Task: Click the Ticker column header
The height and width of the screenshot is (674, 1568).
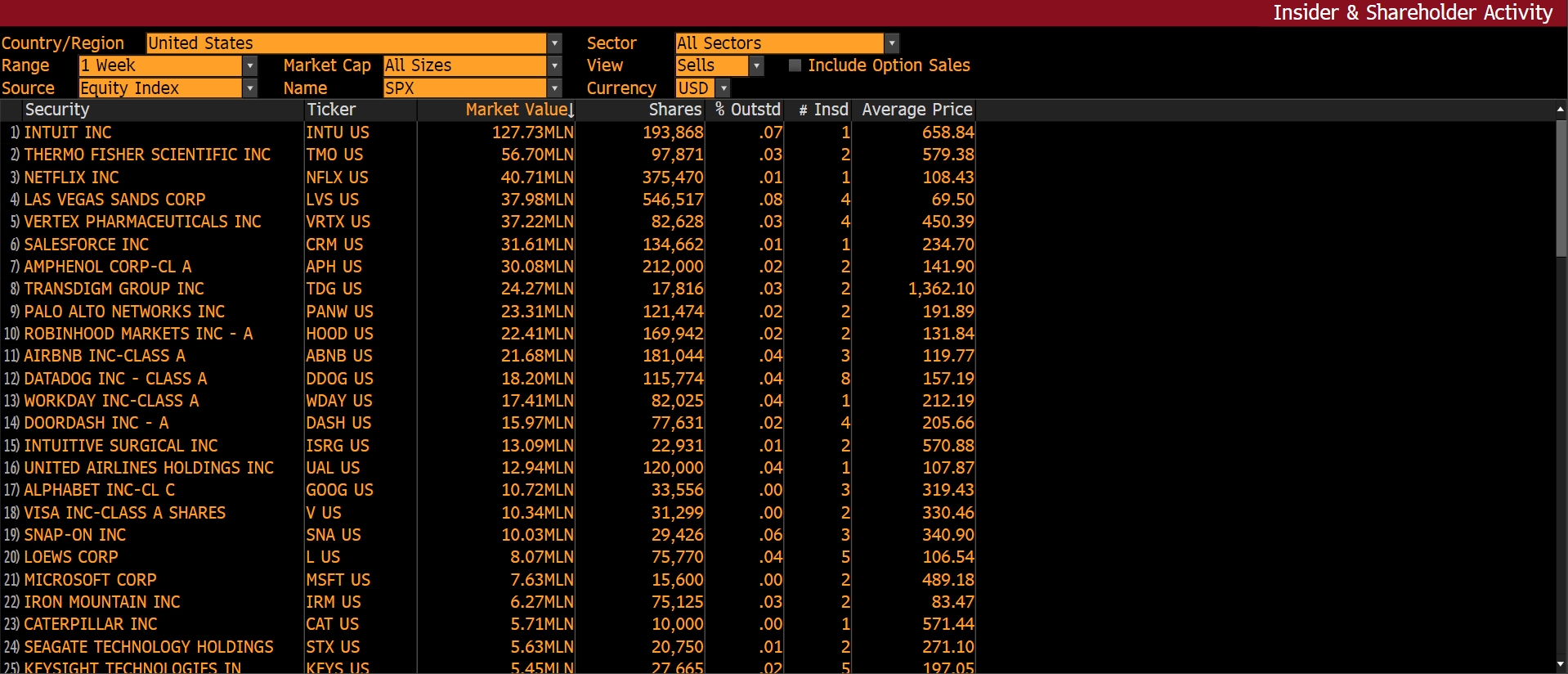Action: pyautogui.click(x=331, y=110)
